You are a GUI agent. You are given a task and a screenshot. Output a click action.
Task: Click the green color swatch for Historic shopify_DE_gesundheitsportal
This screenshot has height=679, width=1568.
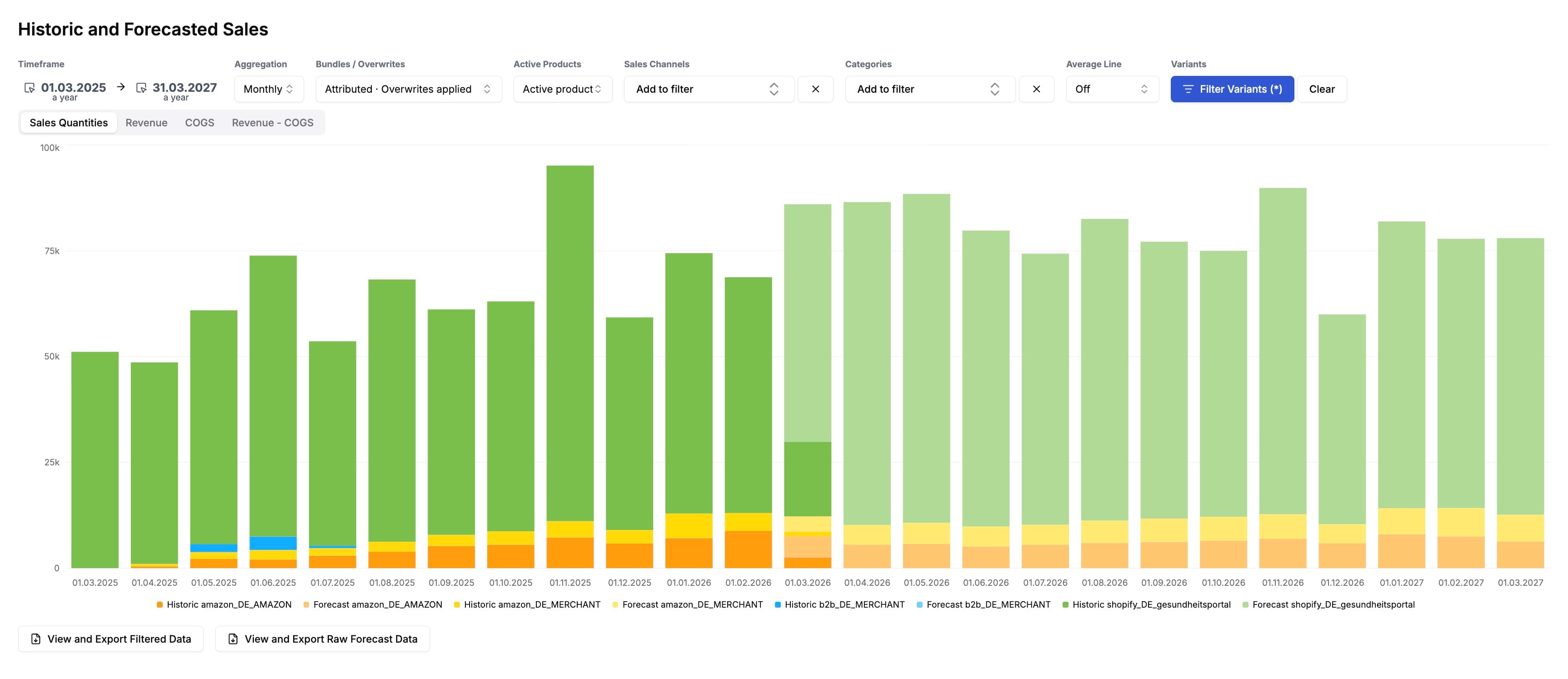click(x=1065, y=605)
